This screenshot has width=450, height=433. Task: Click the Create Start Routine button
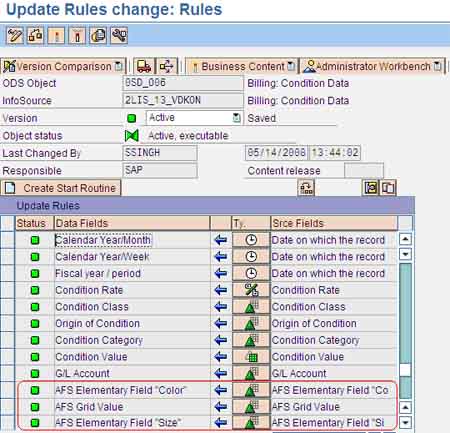pos(60,188)
